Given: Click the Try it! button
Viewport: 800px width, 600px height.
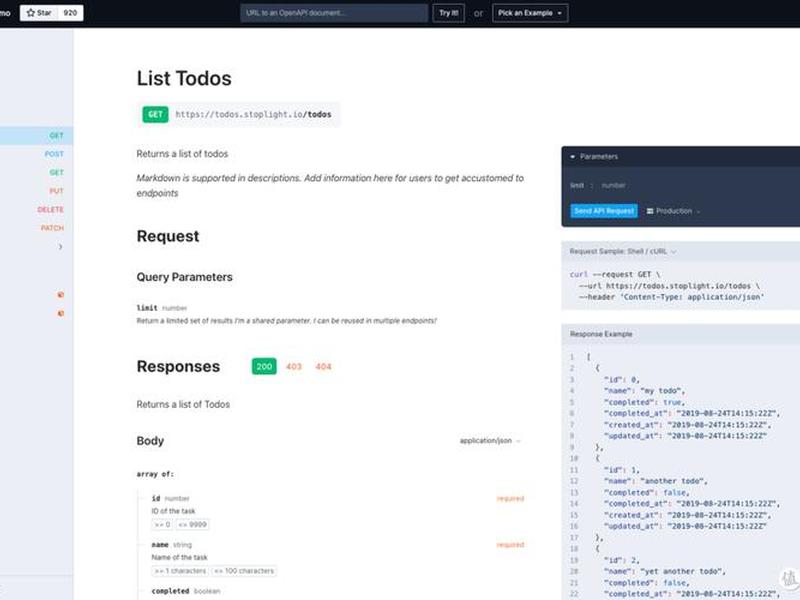Looking at the screenshot, I should click(448, 13).
